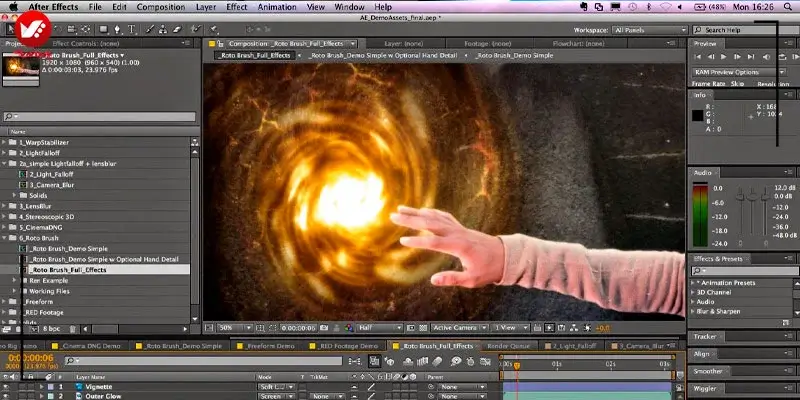Open the _Roto Brush_Demo Simple breadcrumb
800x400 pixels.
pos(513,55)
